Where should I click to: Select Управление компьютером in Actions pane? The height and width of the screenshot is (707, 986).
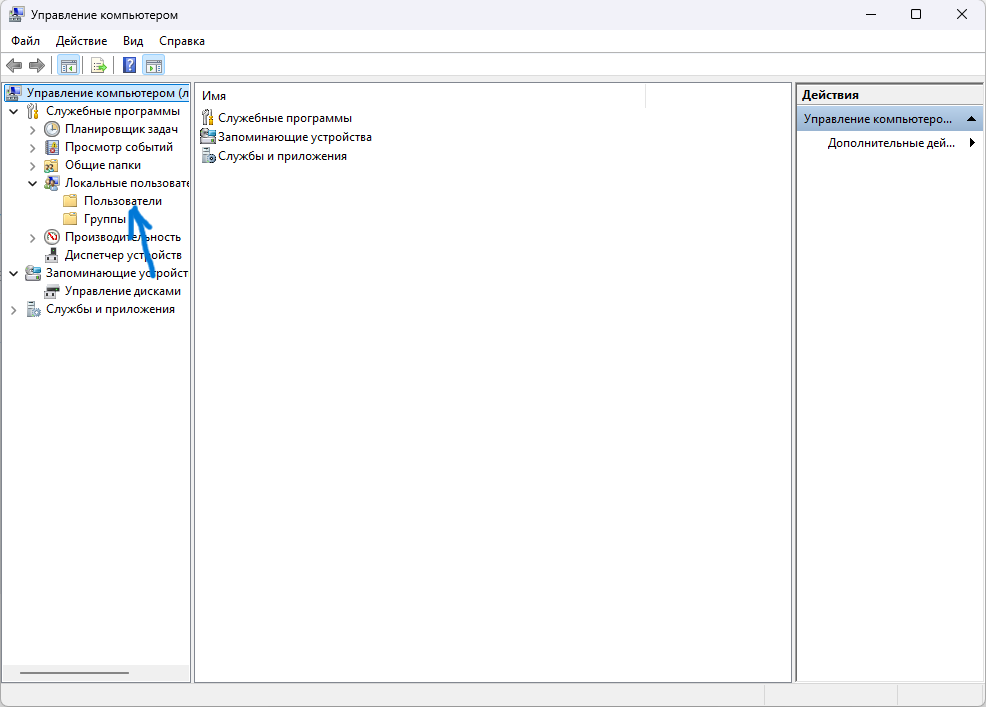[x=890, y=119]
